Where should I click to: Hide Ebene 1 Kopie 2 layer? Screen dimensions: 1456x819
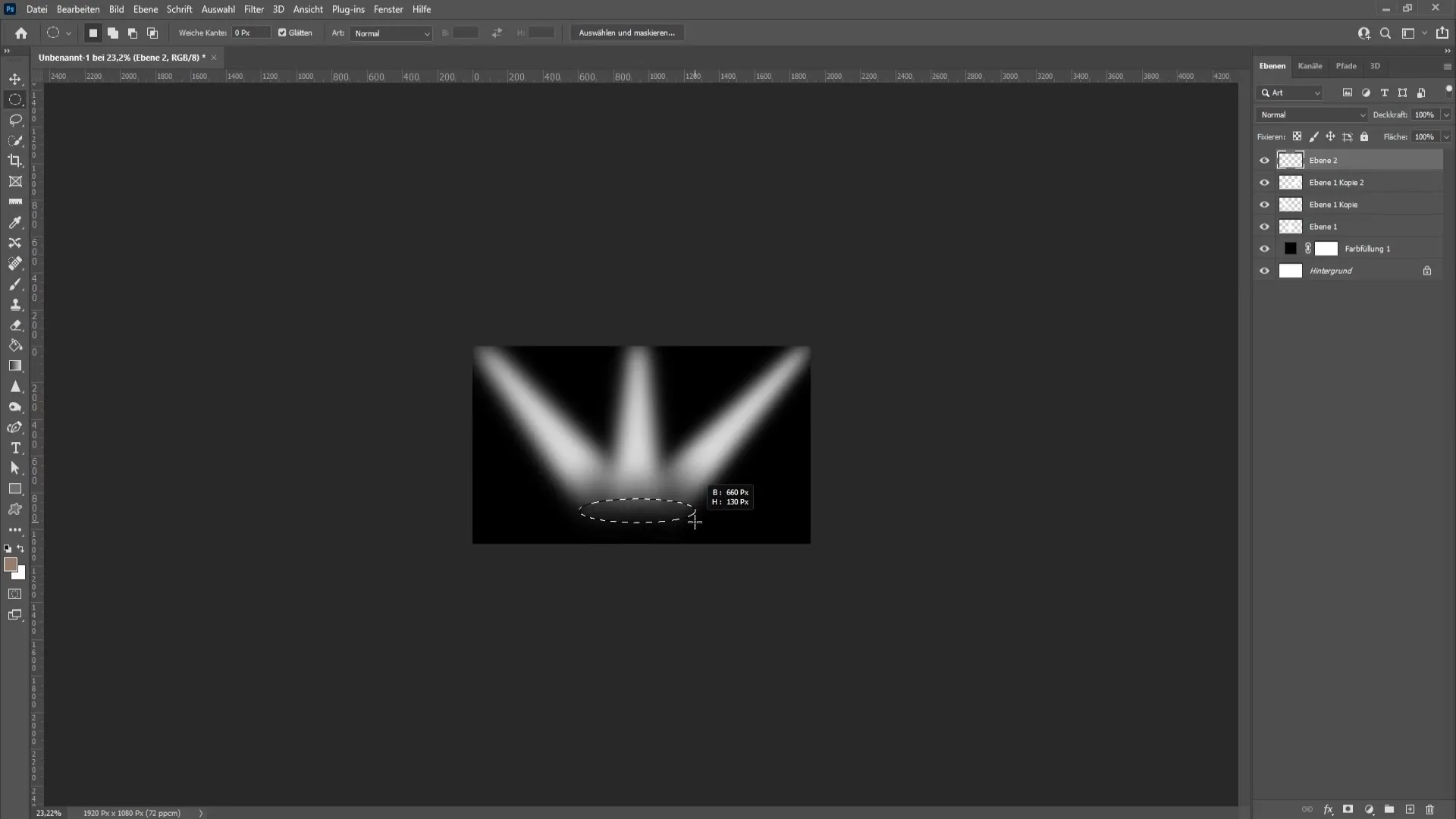click(1265, 182)
